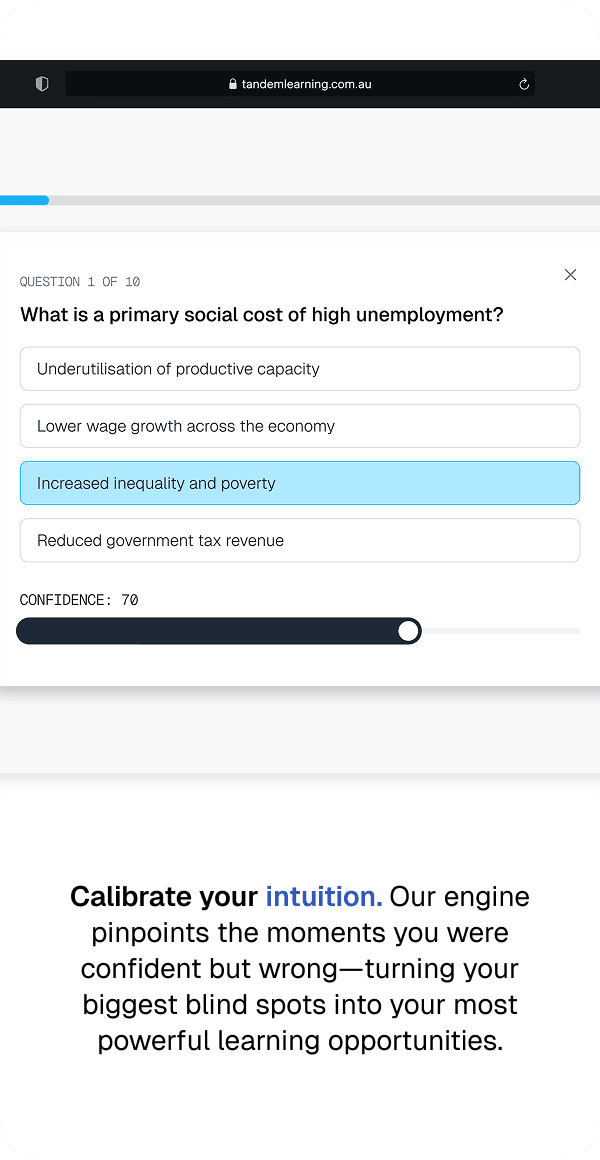Dismiss the quiz with the X icon

tap(570, 274)
